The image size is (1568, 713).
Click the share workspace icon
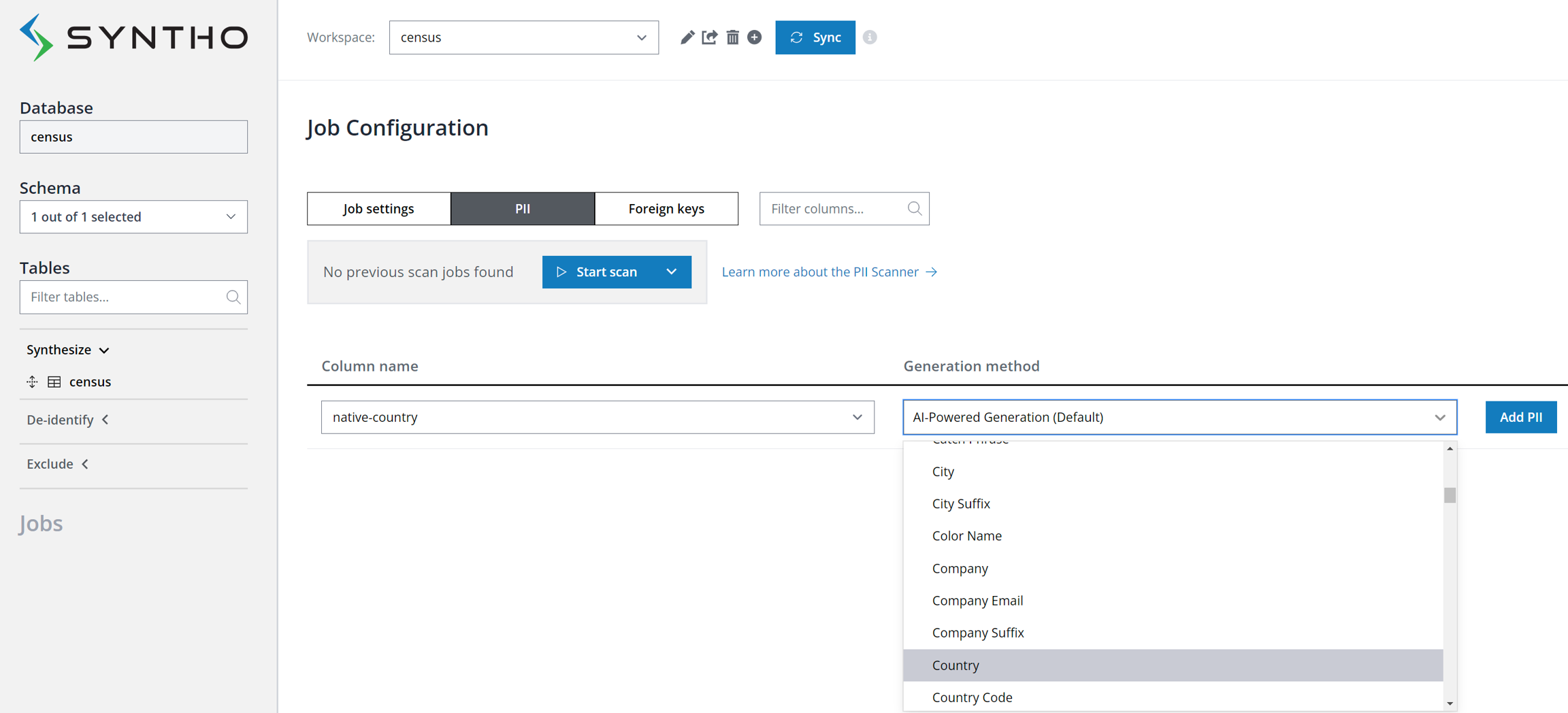(x=709, y=37)
